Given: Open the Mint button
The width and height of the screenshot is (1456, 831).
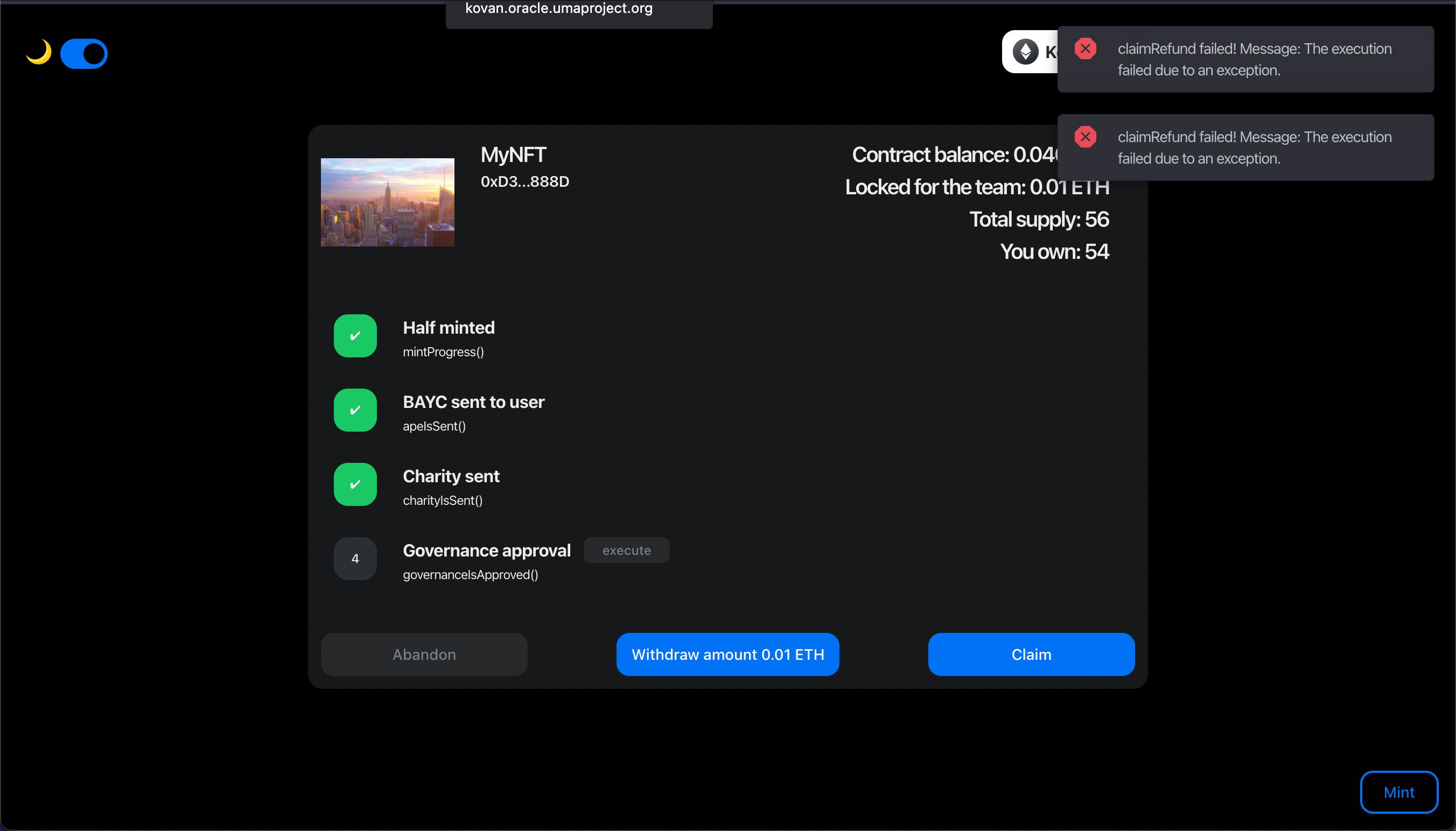Looking at the screenshot, I should click(1399, 792).
